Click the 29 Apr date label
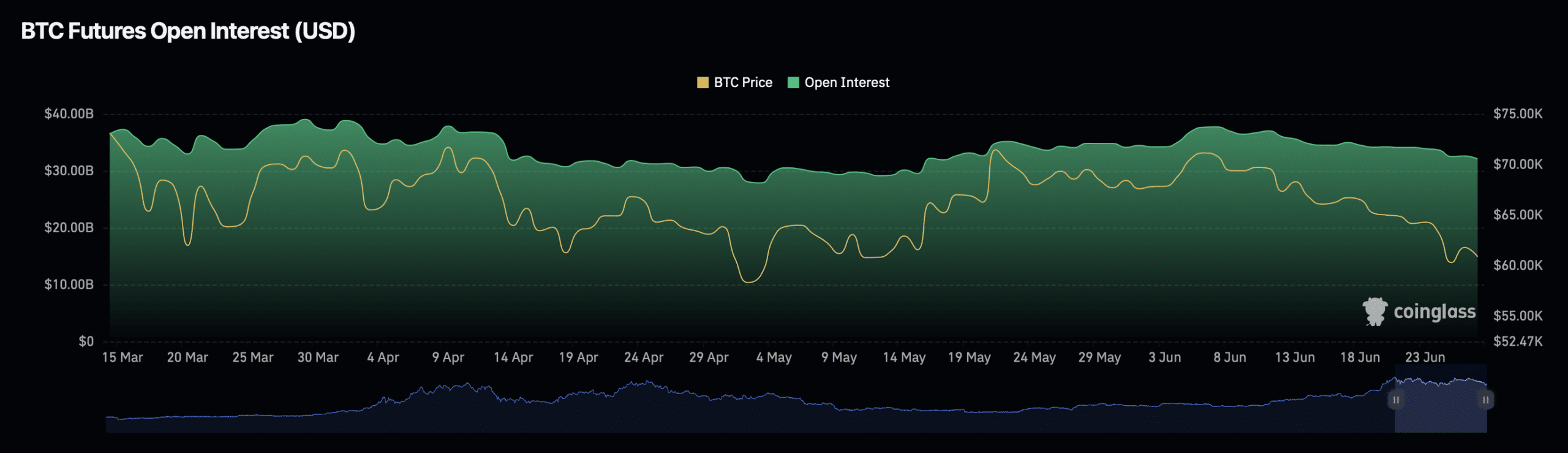 709,357
